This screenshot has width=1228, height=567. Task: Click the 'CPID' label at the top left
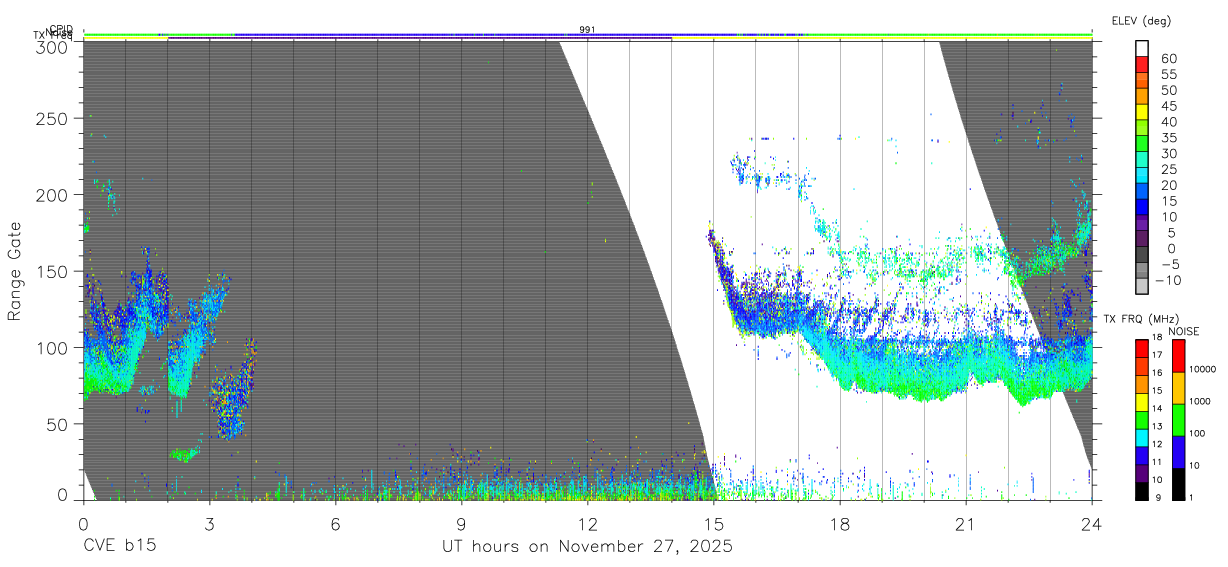click(61, 29)
